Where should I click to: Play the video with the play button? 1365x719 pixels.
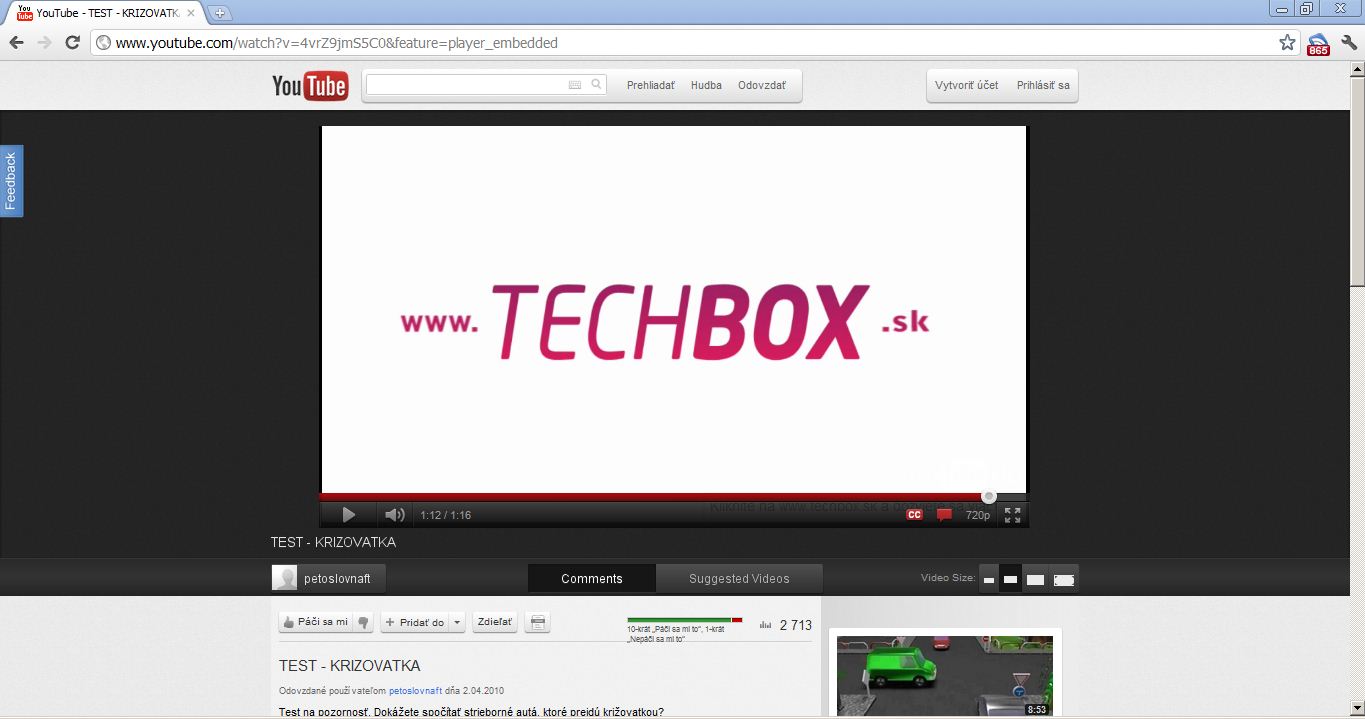349,515
